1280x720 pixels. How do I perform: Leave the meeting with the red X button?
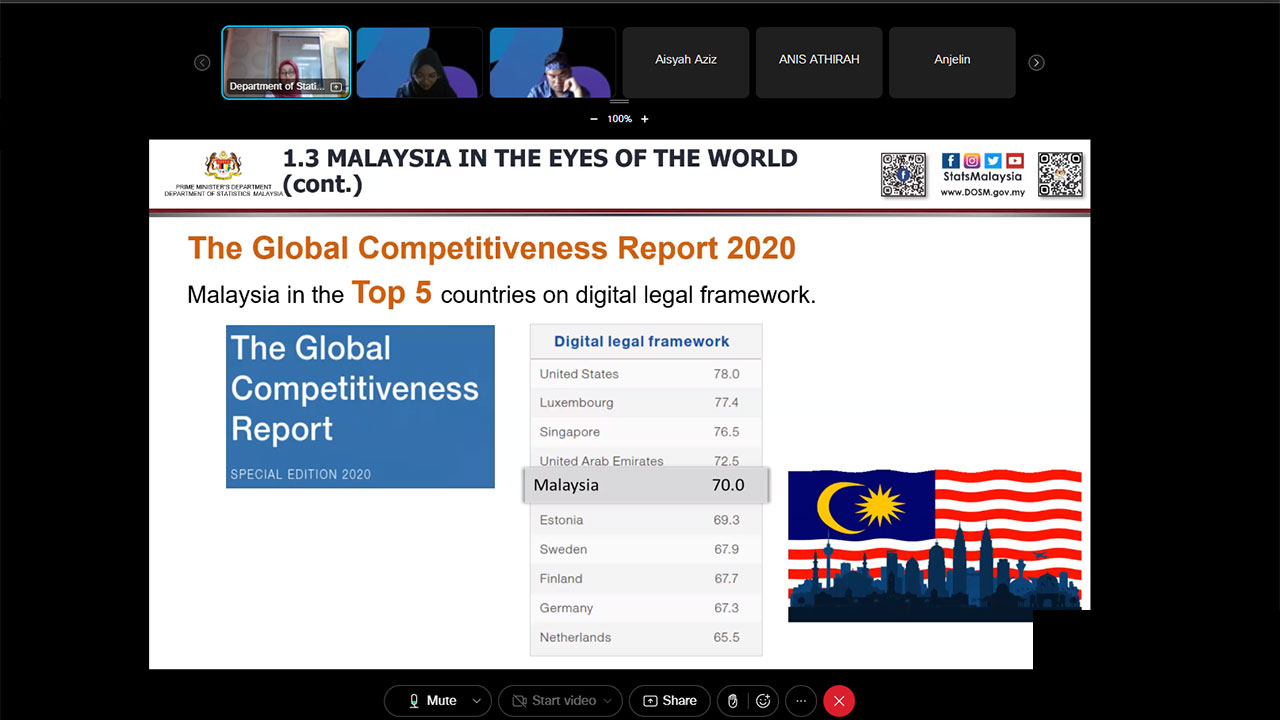[839, 701]
